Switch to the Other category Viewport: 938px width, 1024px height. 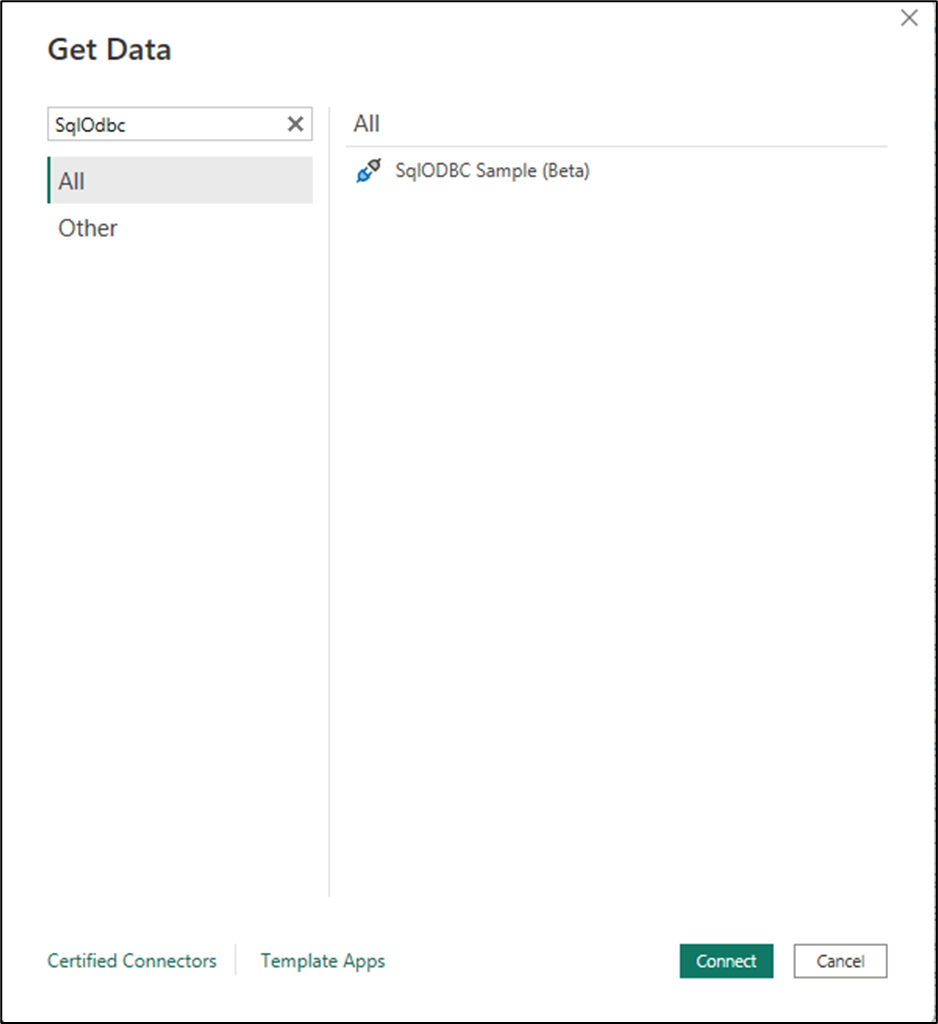pyautogui.click(x=87, y=228)
